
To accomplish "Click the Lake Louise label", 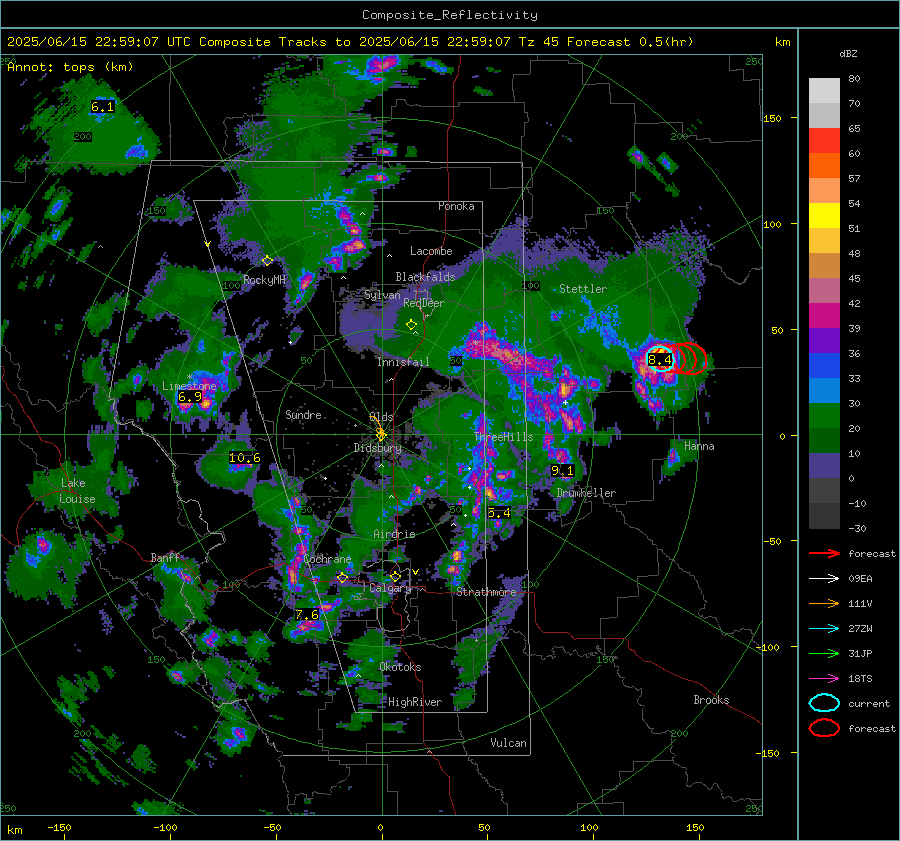I will click(x=77, y=491).
